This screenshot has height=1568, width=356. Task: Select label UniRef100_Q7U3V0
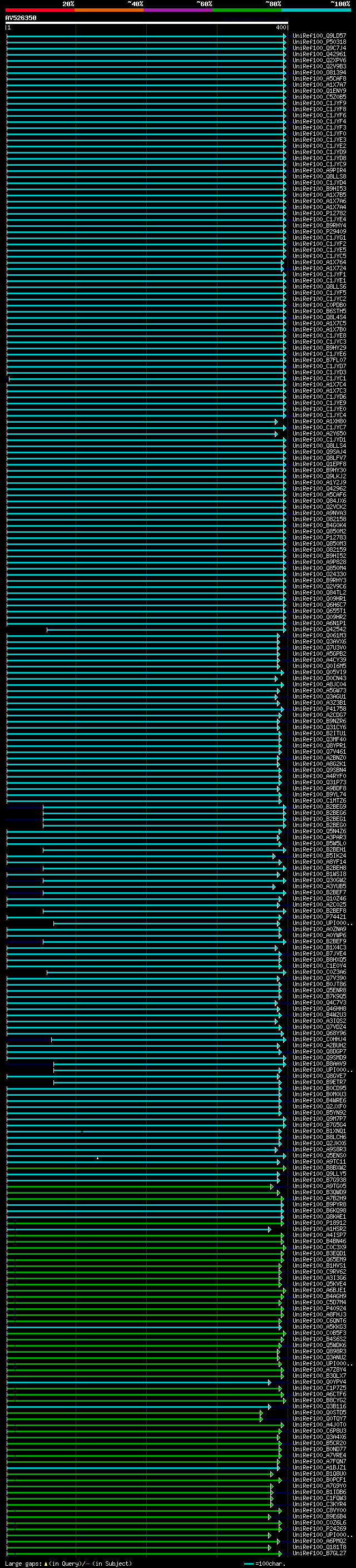(x=319, y=647)
